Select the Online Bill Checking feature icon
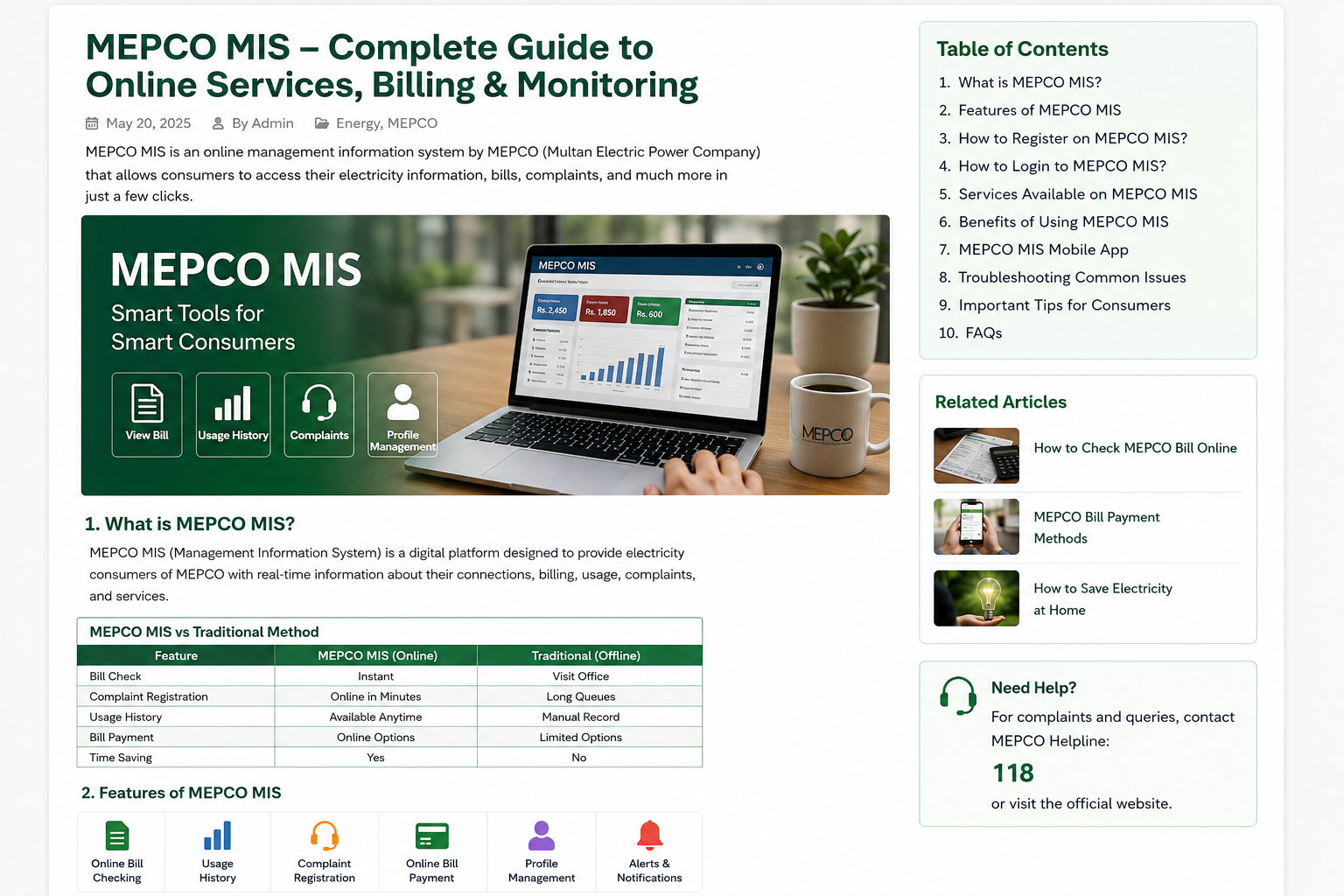Screen dimensions: 1344x896 pos(117,836)
